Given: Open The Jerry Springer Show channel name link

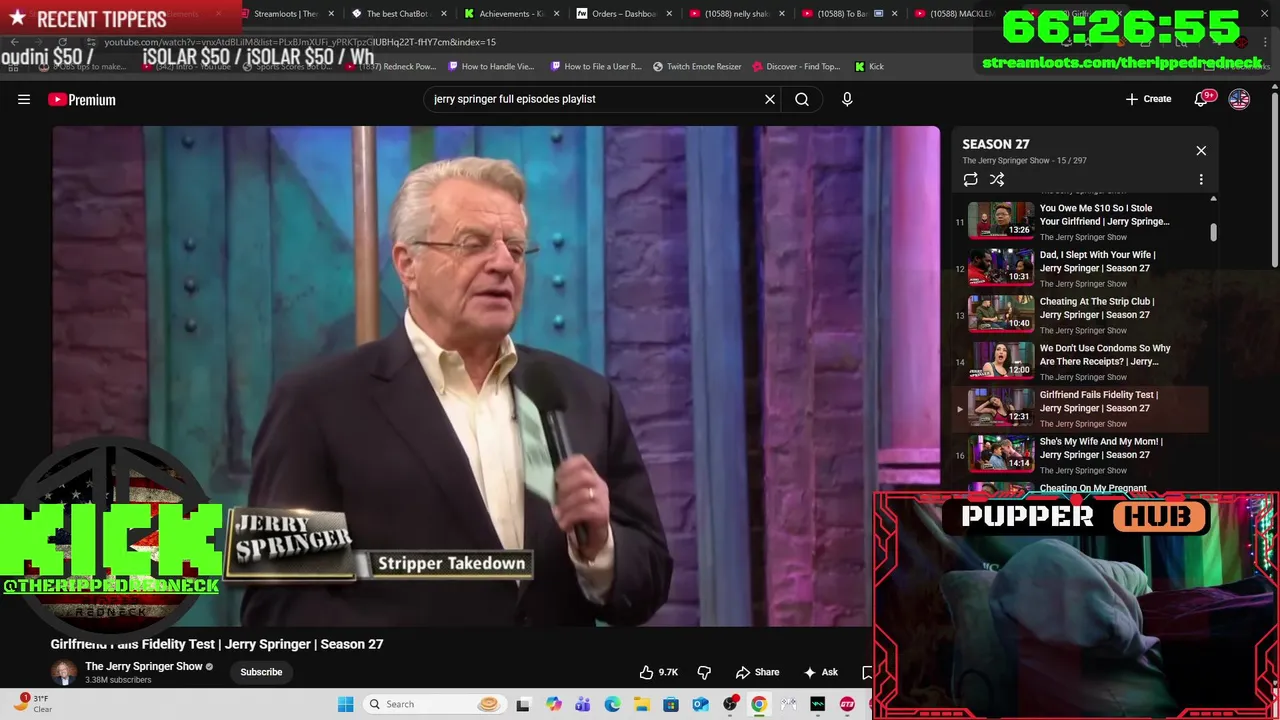Looking at the screenshot, I should pyautogui.click(x=144, y=666).
